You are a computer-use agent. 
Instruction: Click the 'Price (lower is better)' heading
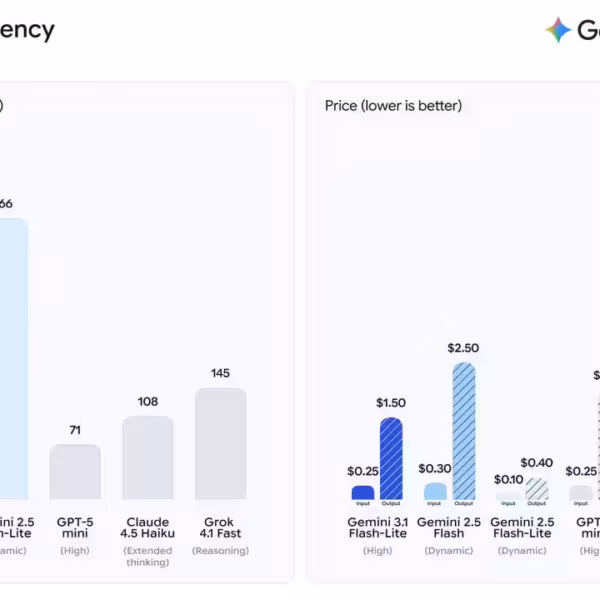pos(393,106)
